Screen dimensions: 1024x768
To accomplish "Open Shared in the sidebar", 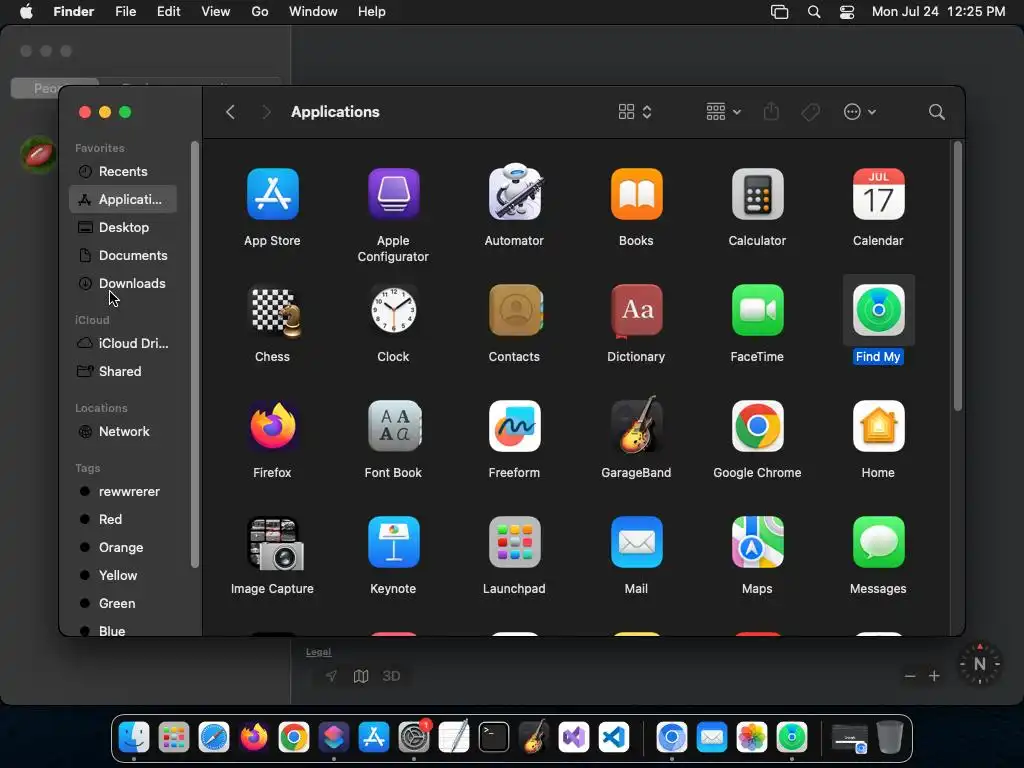I will click(123, 372).
